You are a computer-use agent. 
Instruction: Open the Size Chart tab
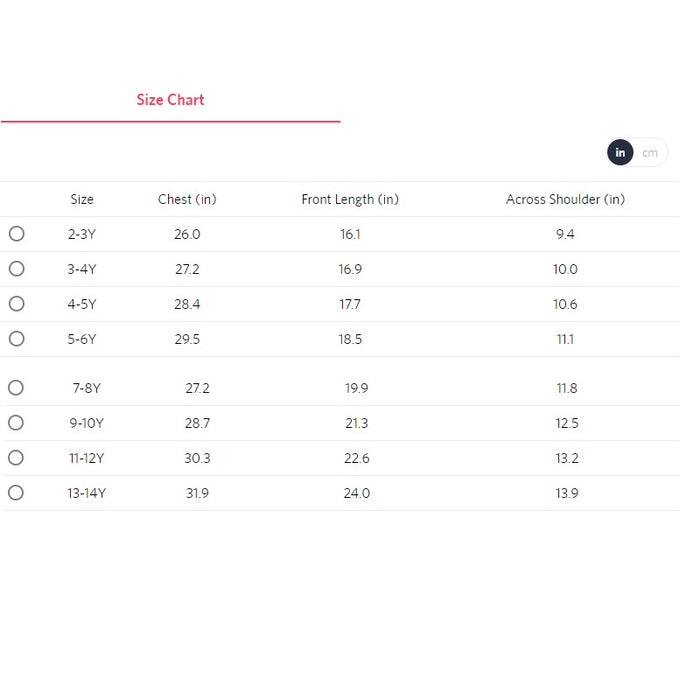coord(170,100)
